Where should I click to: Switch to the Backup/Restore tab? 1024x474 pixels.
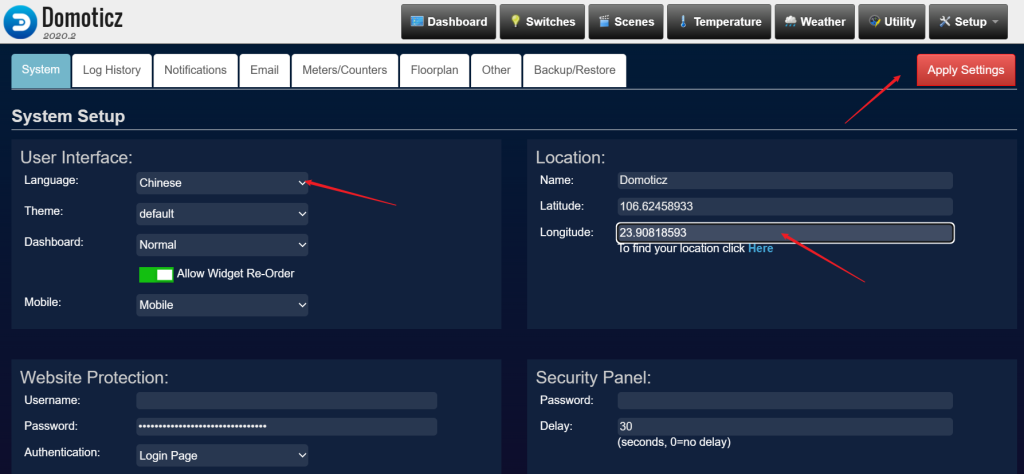pyautogui.click(x=574, y=70)
